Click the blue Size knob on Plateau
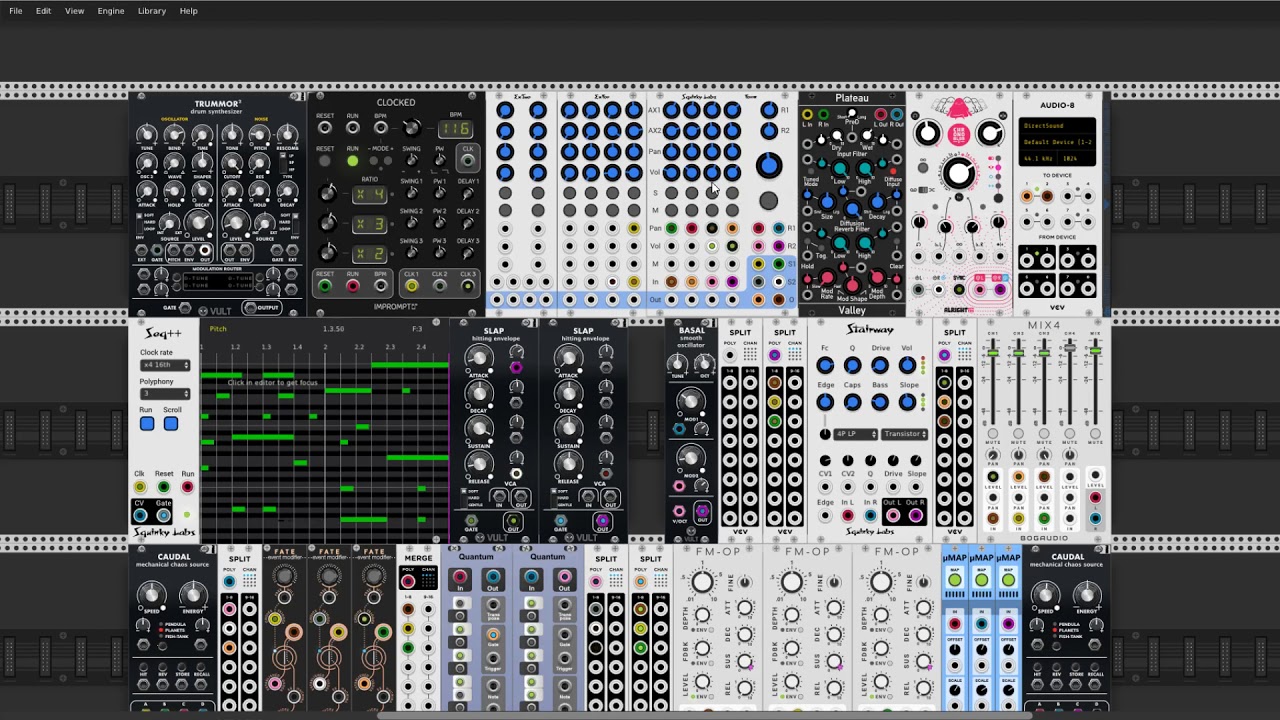Screen dimensions: 1280x720 click(826, 202)
